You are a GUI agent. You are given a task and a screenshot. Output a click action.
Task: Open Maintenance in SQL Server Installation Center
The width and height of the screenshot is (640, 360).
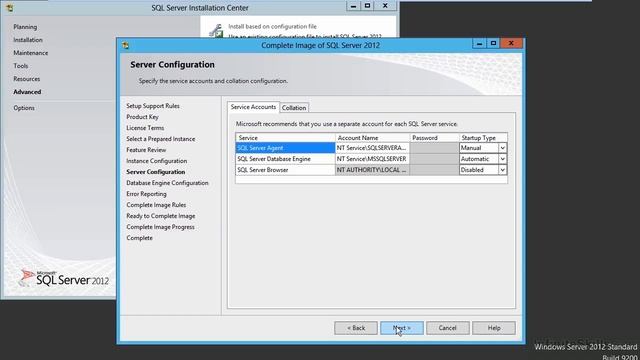tap(31, 53)
